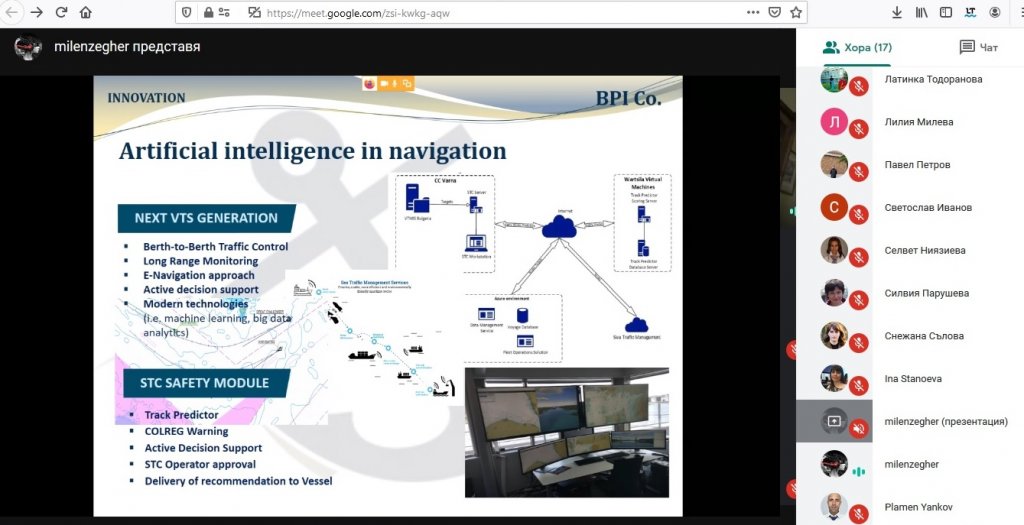Click the NEXT VTS GENERATION banner

pos(206,218)
